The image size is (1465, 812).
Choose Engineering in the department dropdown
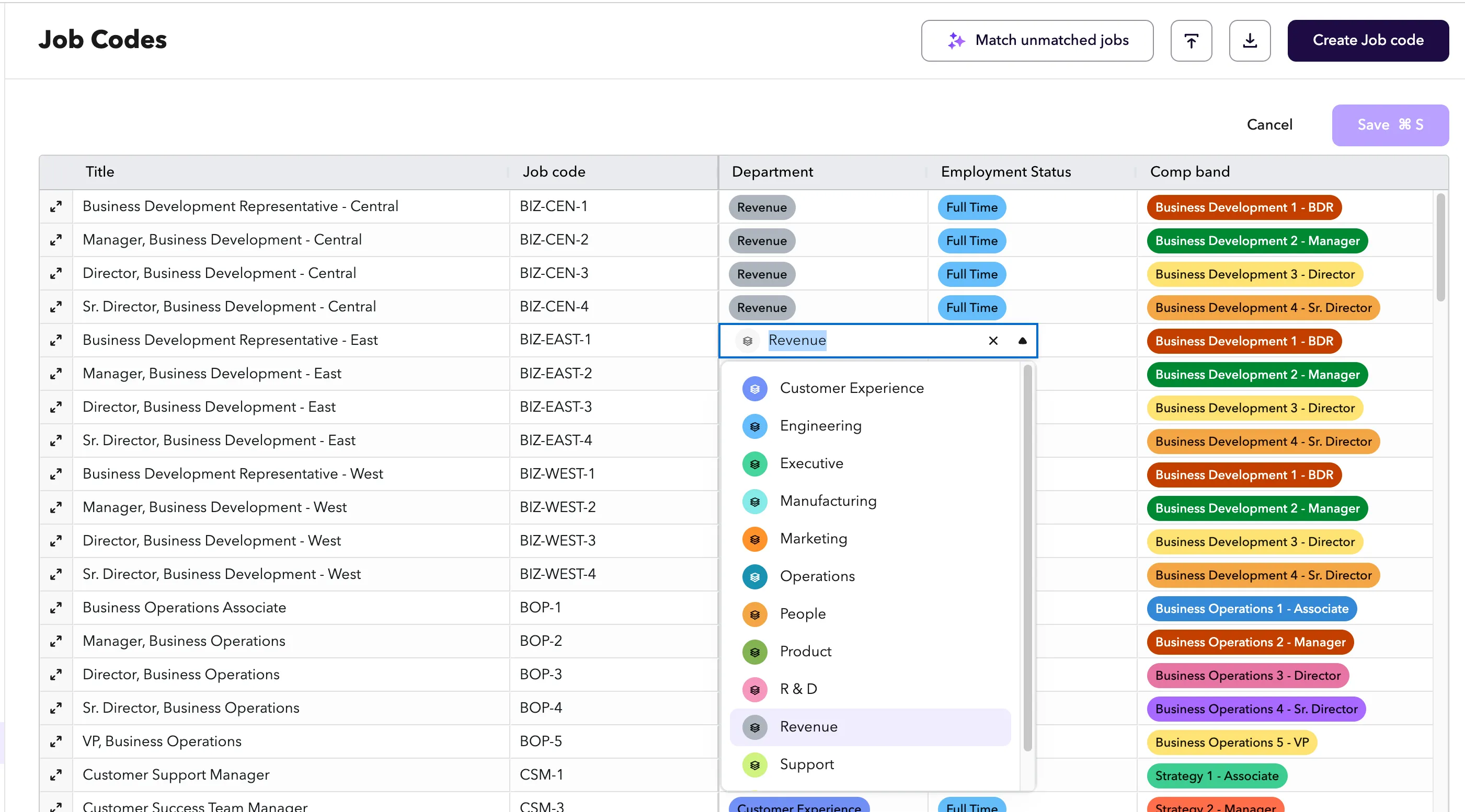[x=870, y=426]
